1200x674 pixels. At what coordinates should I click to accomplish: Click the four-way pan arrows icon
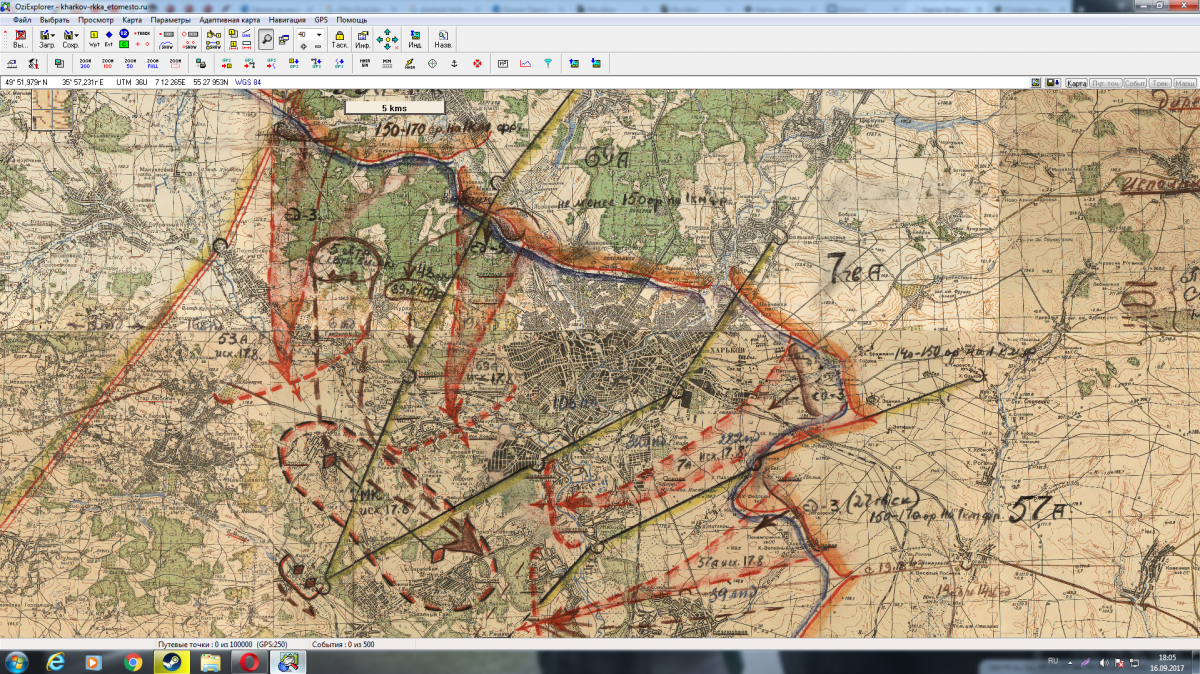pos(389,39)
